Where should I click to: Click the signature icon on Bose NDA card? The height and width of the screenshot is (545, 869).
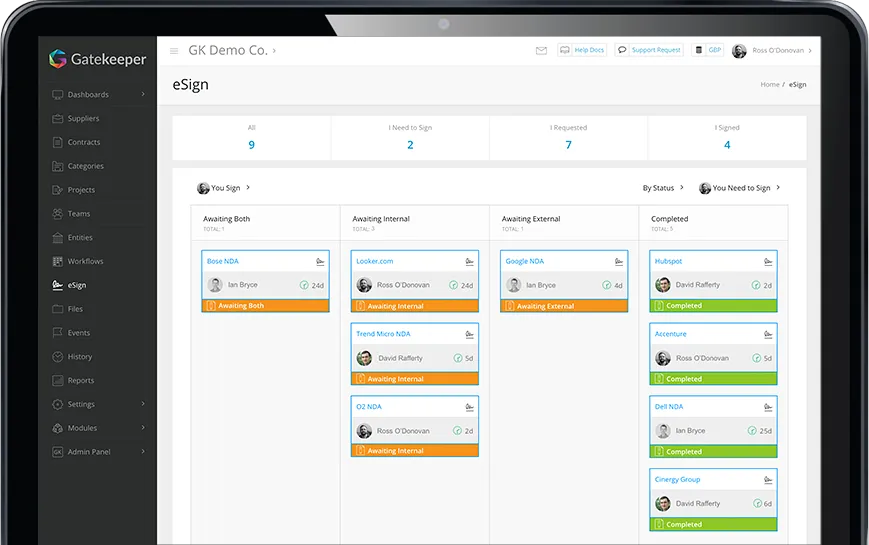(x=320, y=262)
